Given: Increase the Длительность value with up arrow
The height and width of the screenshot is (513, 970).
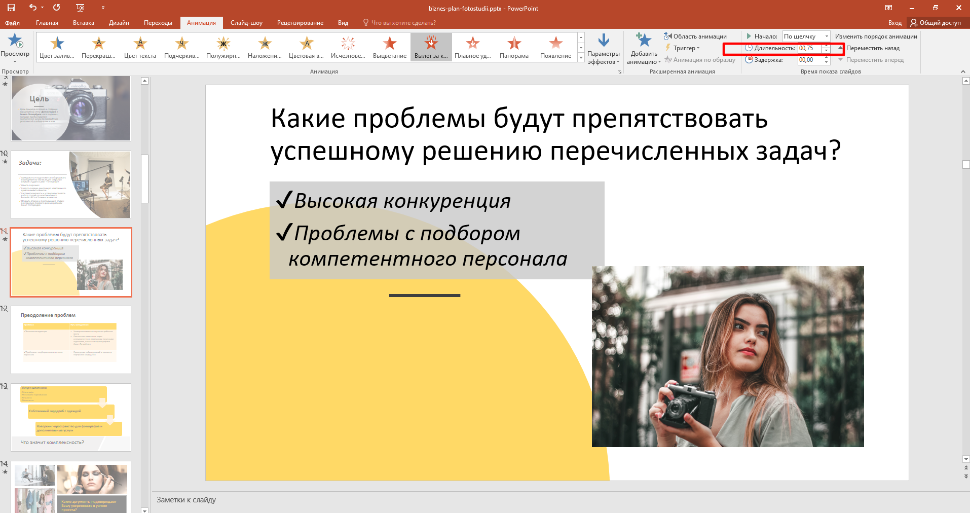Looking at the screenshot, I should point(826,46).
